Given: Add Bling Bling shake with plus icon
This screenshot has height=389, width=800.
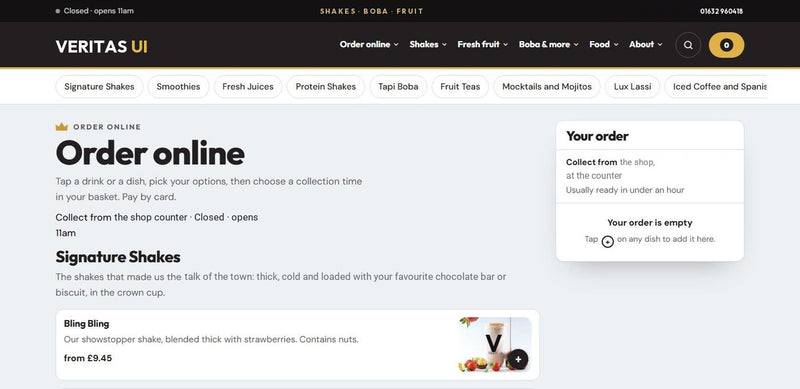Looking at the screenshot, I should click(518, 359).
